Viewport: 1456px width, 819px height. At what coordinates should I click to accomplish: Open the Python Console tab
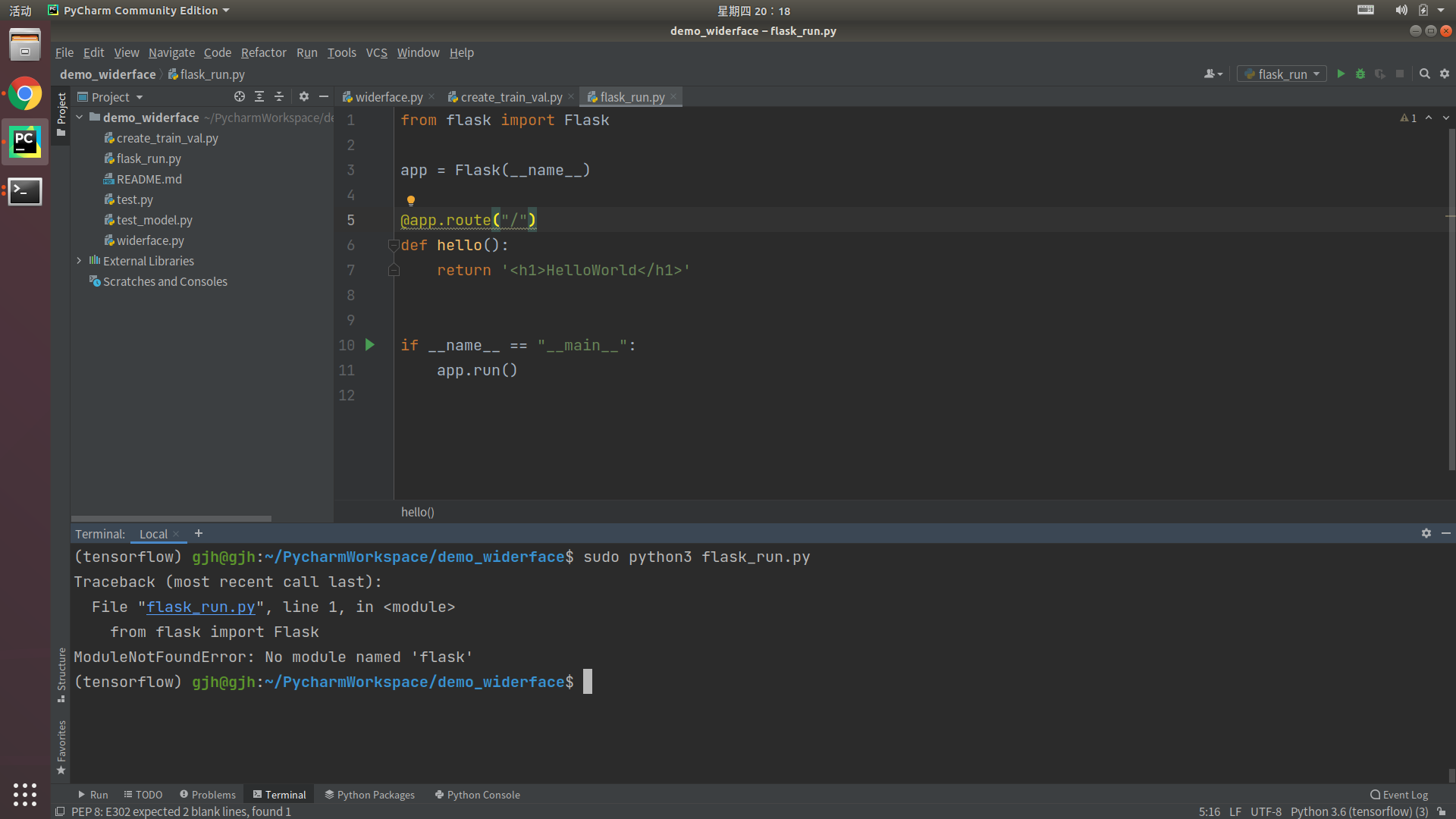pyautogui.click(x=477, y=795)
